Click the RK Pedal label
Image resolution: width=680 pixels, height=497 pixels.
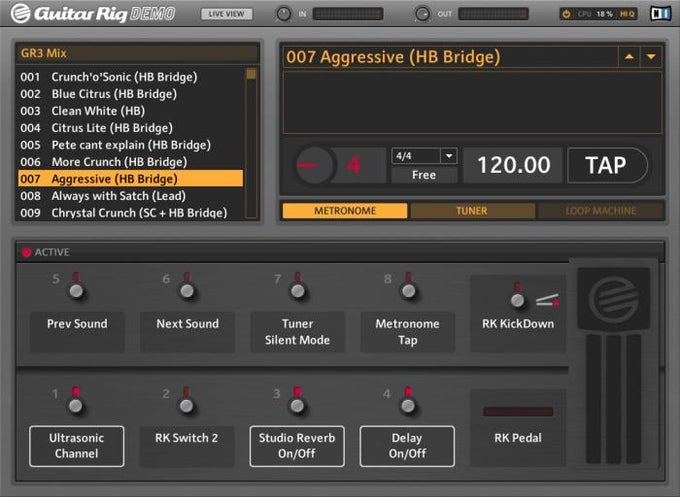coord(518,438)
